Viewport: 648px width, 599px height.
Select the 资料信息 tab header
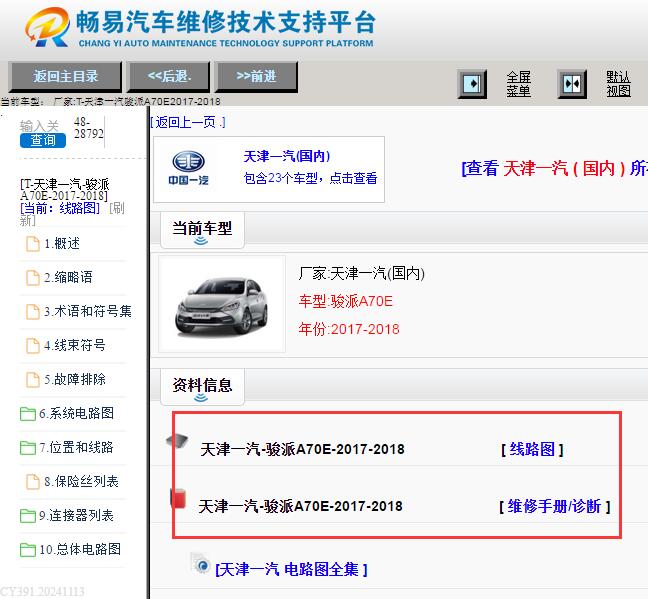[x=202, y=387]
